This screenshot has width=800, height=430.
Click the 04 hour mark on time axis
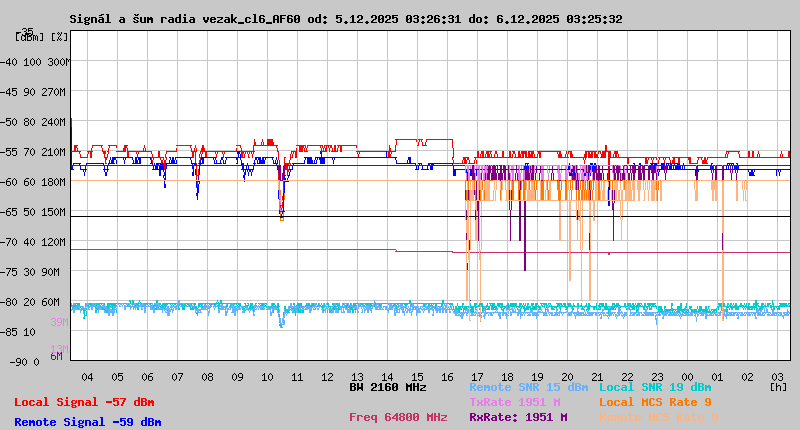tap(87, 377)
